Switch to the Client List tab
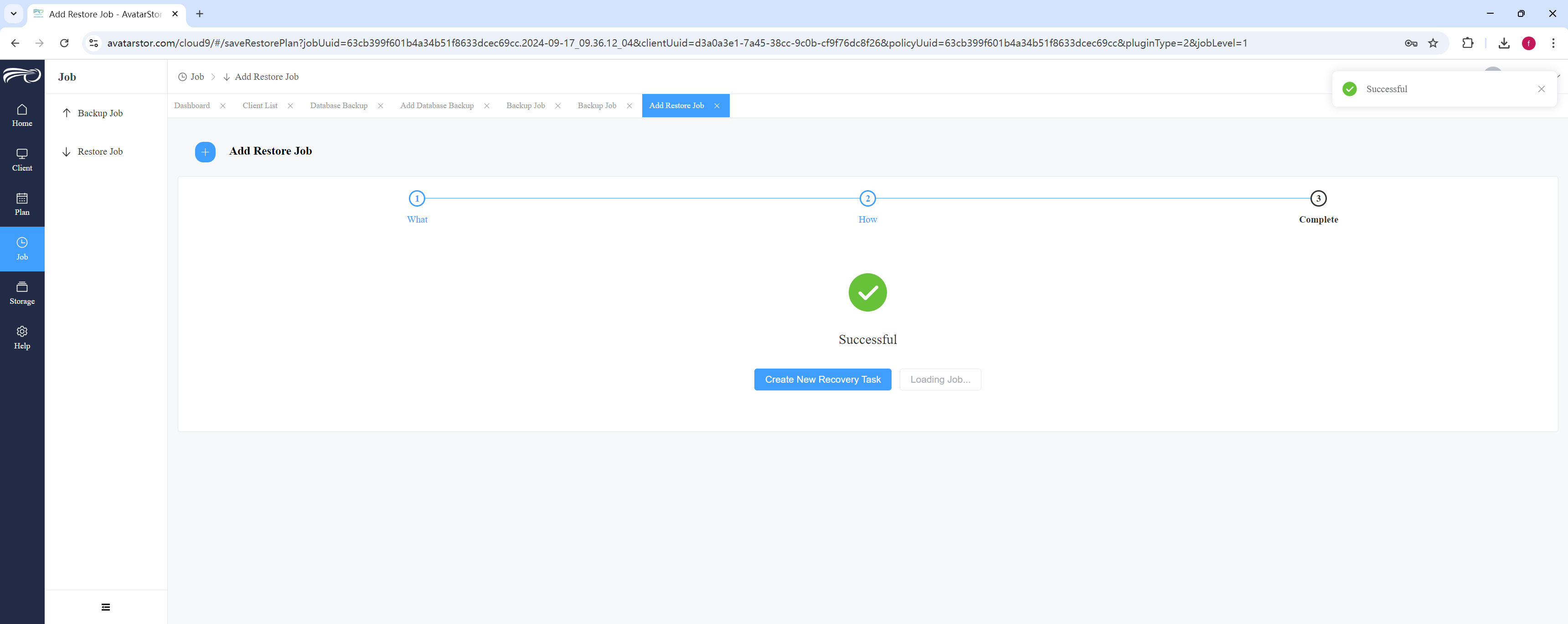This screenshot has width=1568, height=624. tap(260, 105)
